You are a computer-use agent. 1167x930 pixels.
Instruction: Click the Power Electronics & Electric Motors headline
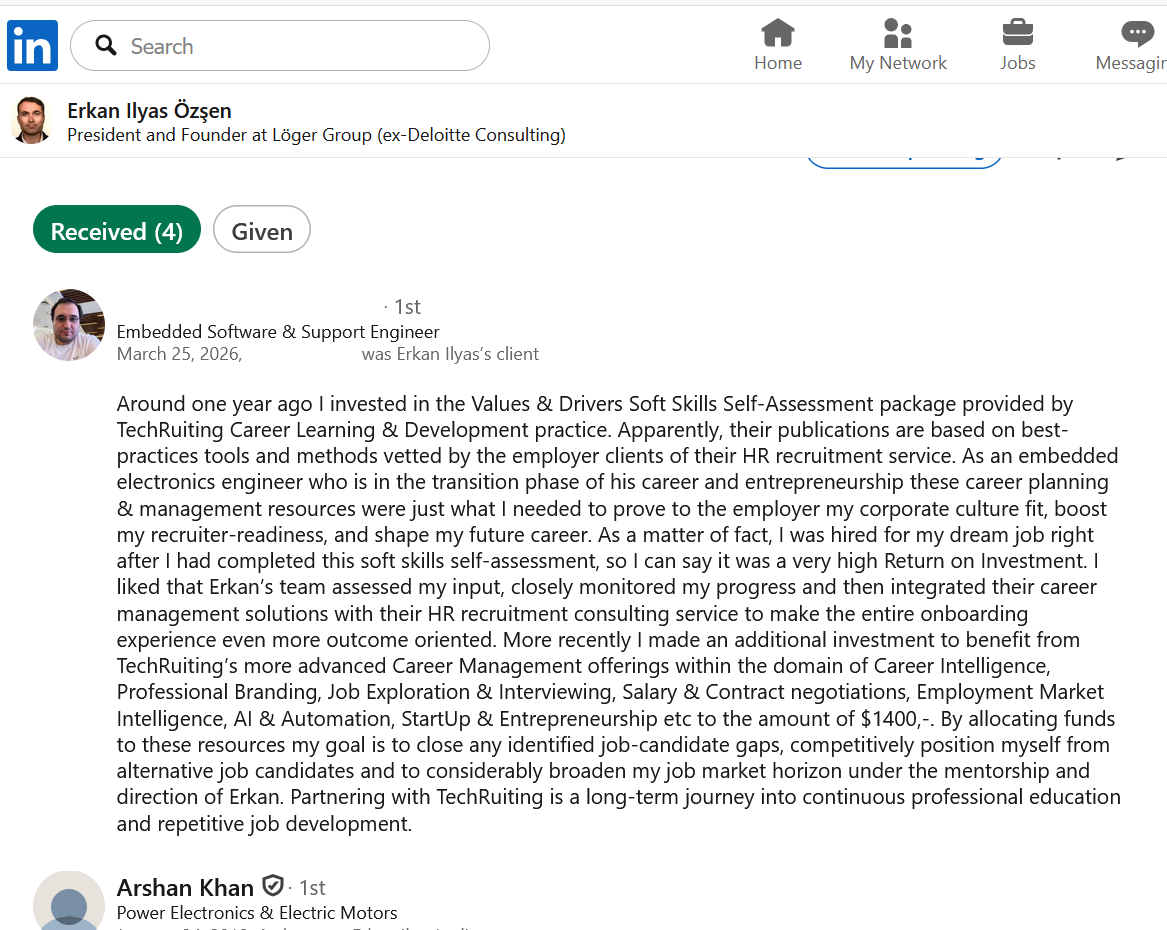pos(257,913)
